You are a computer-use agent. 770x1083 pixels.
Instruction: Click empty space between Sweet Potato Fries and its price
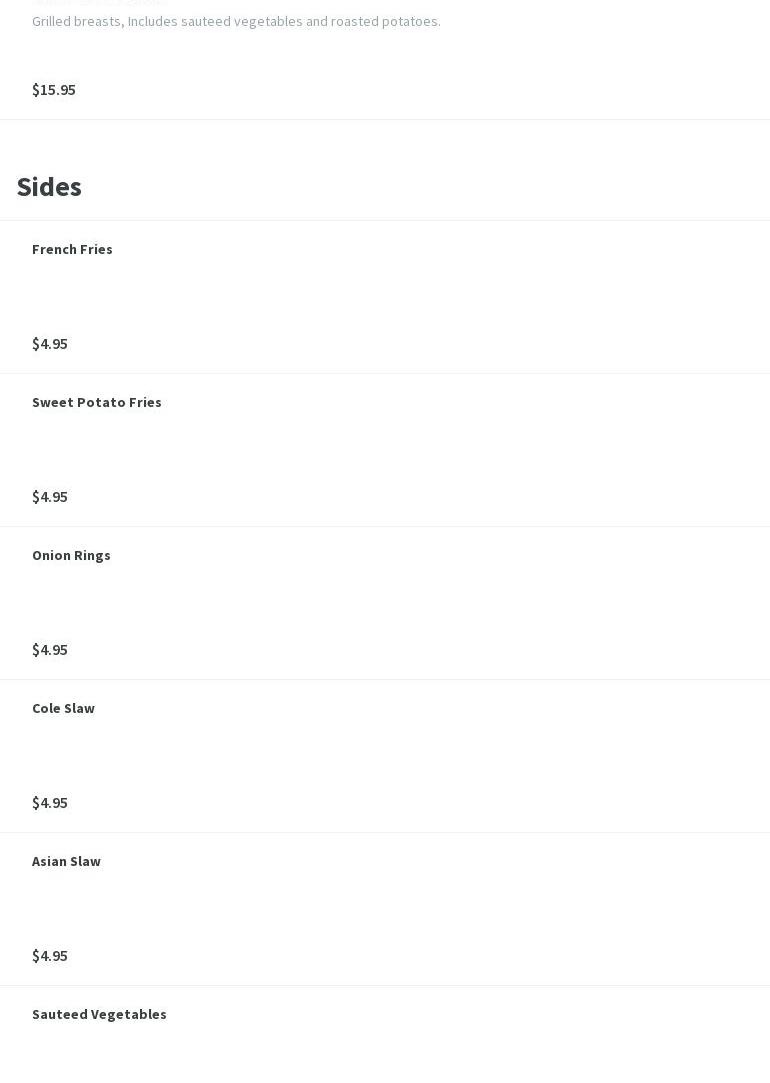pyautogui.click(x=300, y=449)
